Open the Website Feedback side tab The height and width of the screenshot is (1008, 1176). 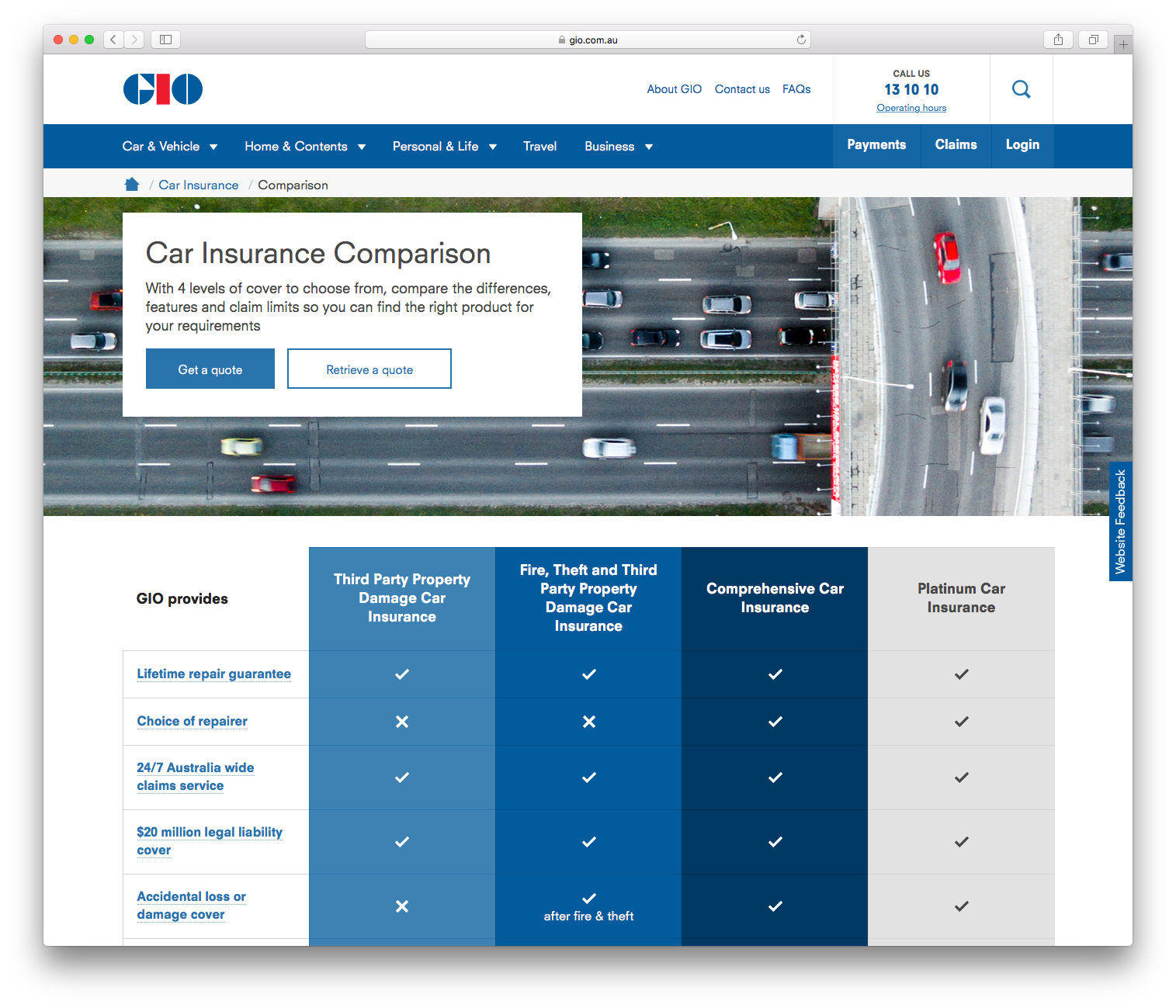pos(1120,521)
